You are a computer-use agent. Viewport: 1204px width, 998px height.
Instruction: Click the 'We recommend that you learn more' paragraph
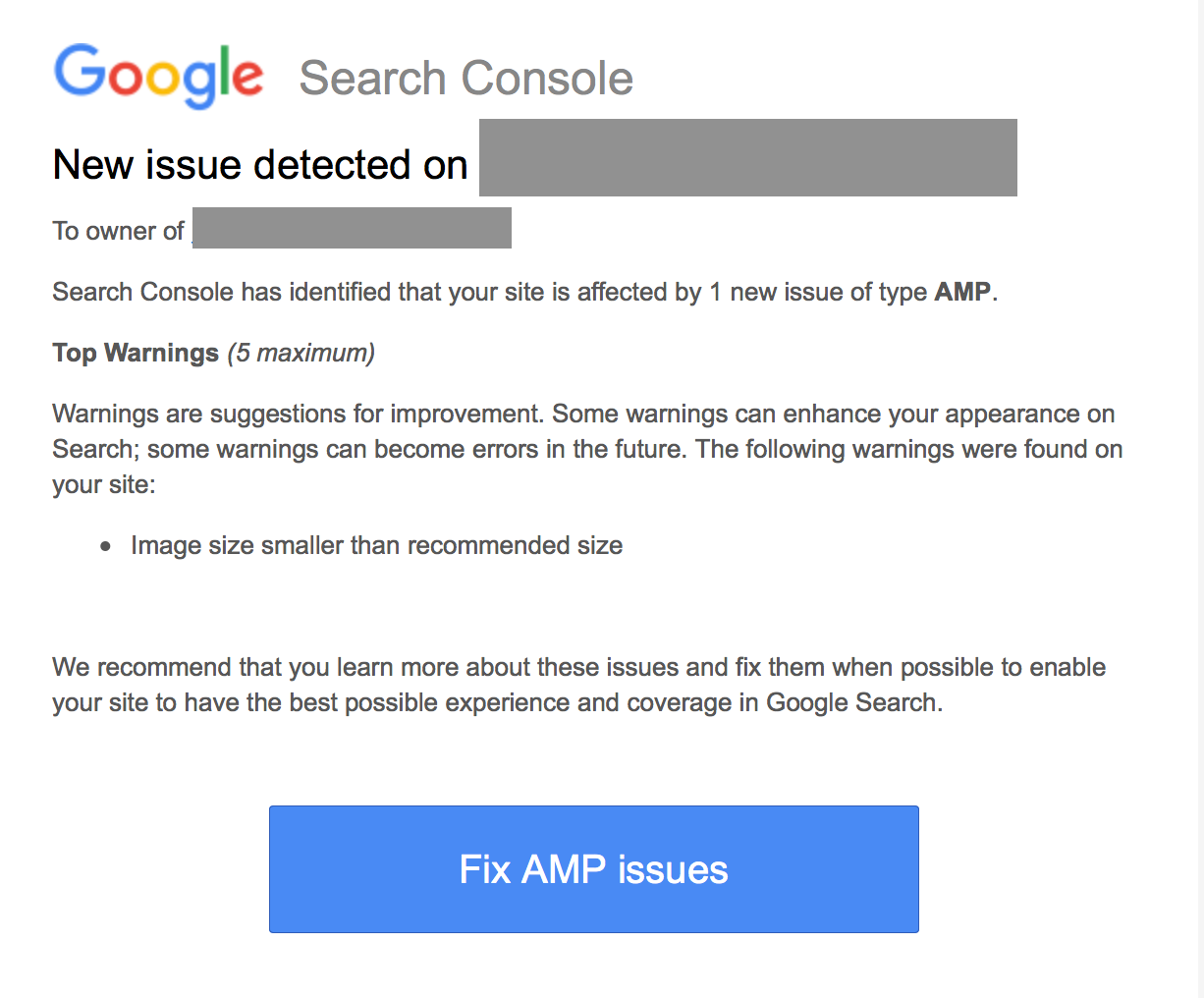click(x=578, y=685)
